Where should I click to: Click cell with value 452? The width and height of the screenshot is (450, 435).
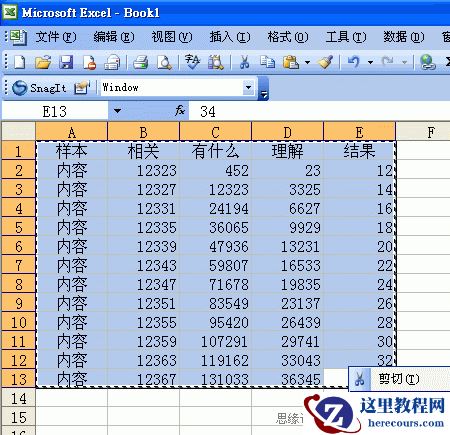tap(216, 170)
